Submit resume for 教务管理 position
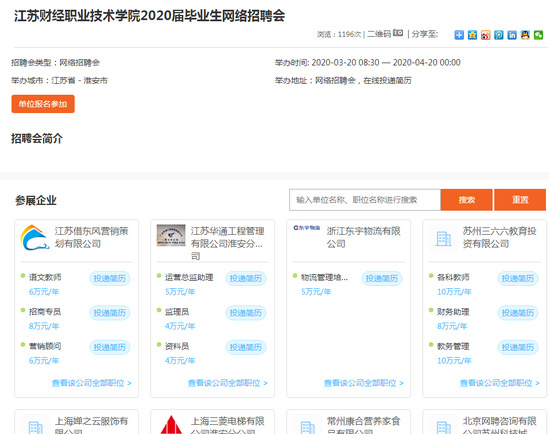The image size is (549, 434). [x=518, y=347]
